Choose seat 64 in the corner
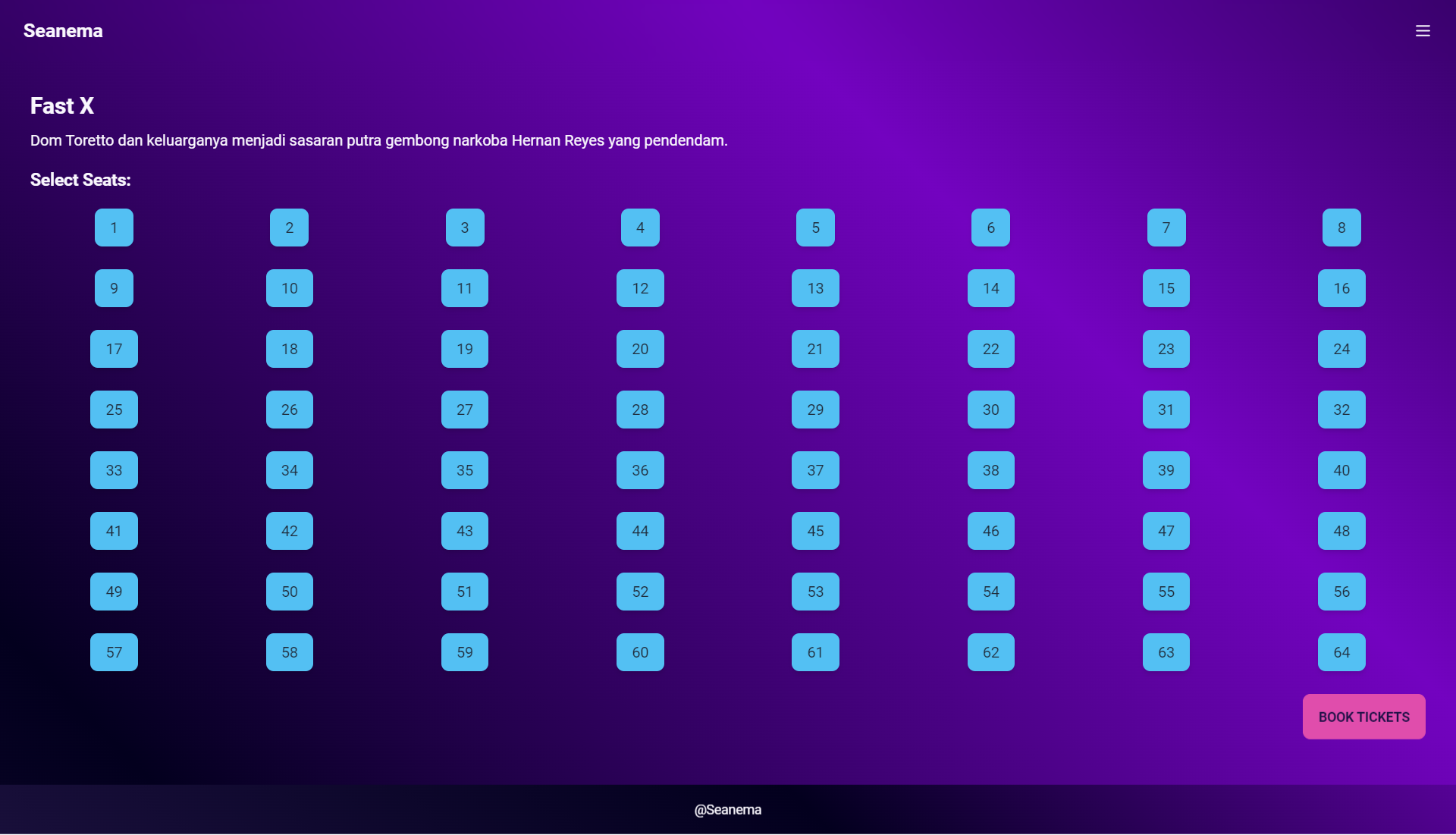This screenshot has width=1456, height=835. pos(1341,652)
